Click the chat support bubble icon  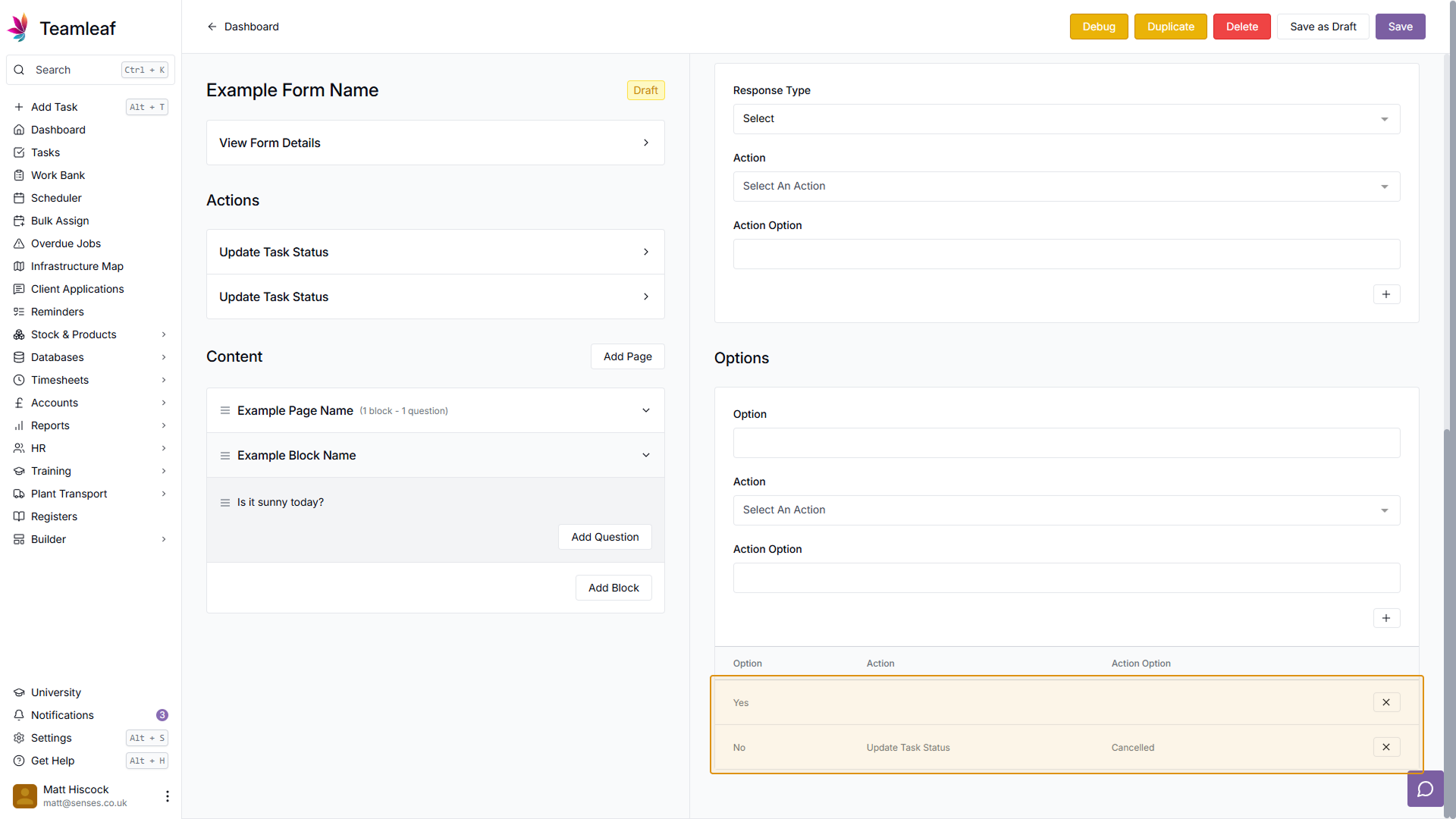(x=1425, y=789)
